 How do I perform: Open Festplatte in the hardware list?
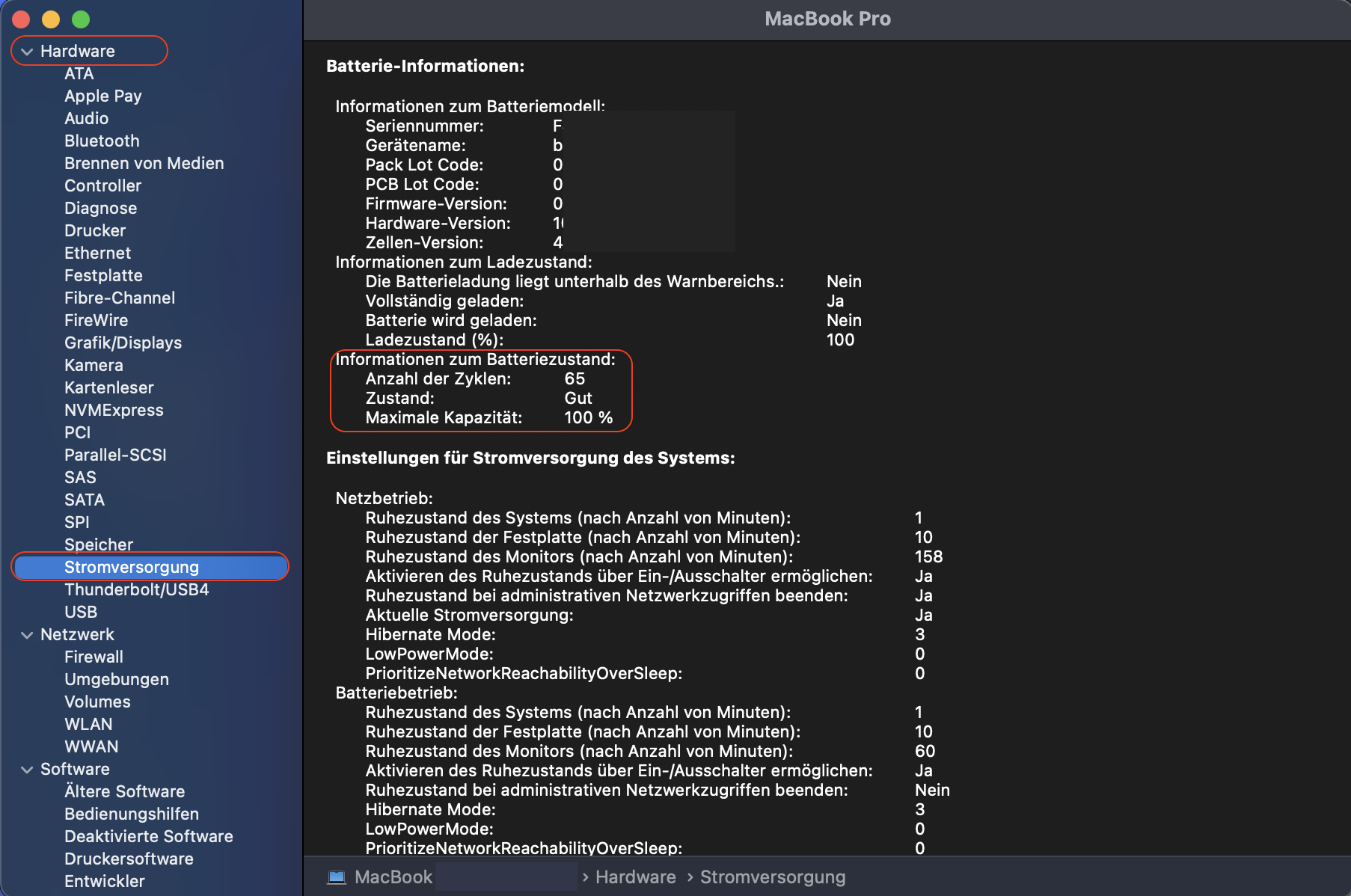(103, 275)
